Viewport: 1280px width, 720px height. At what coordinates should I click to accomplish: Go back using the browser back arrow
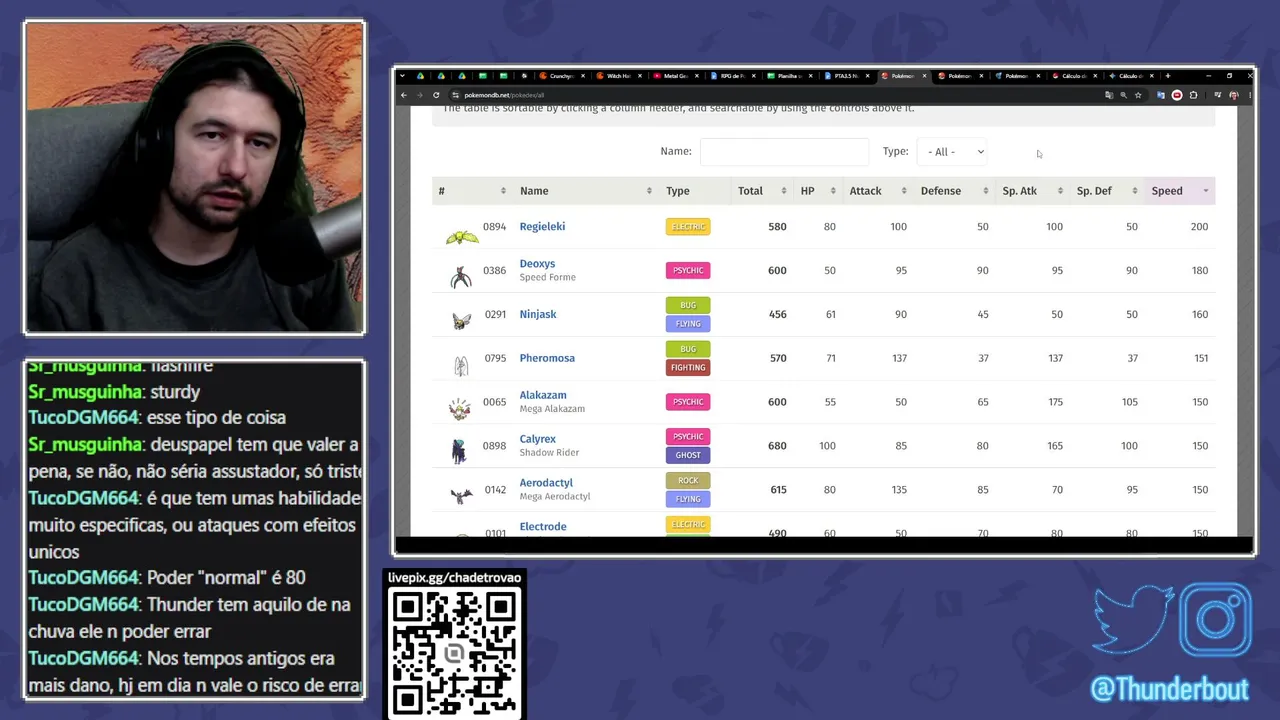404,95
